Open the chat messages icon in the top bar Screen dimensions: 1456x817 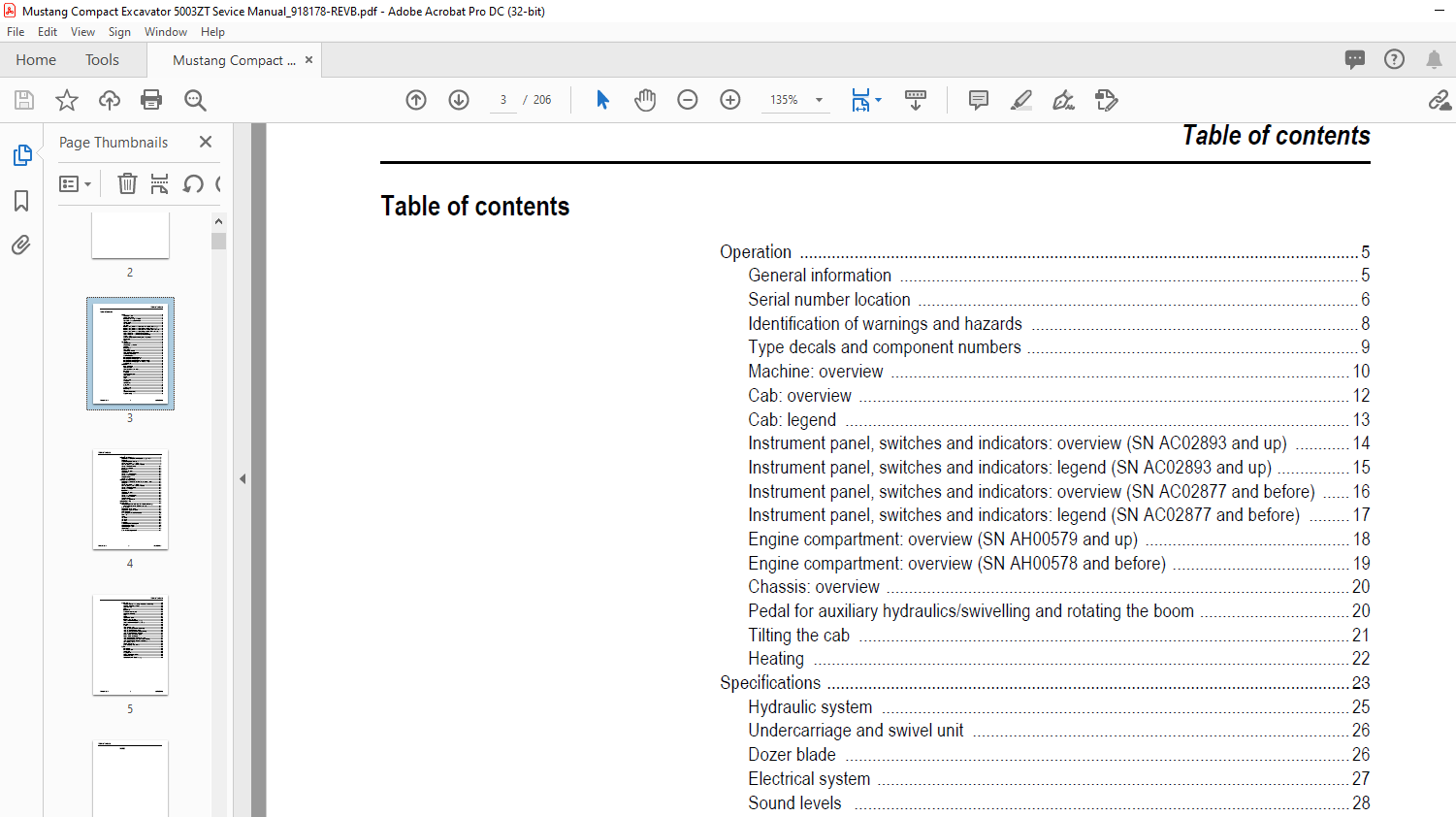1355,59
